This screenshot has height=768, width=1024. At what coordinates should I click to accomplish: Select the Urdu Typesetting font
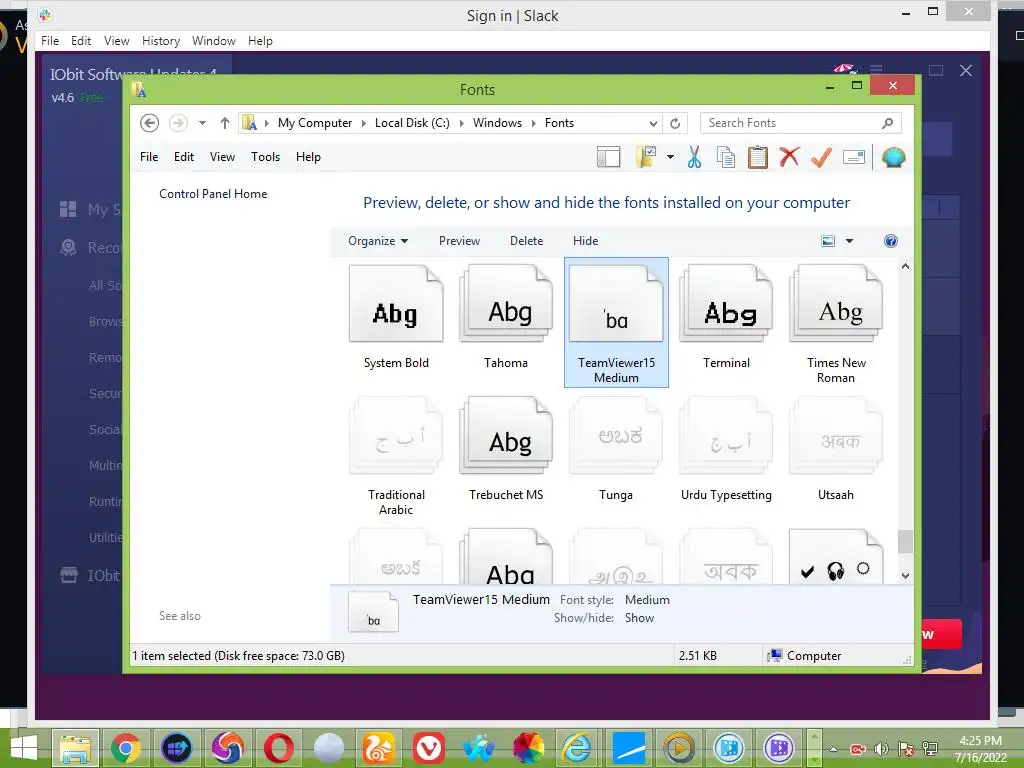click(x=726, y=449)
